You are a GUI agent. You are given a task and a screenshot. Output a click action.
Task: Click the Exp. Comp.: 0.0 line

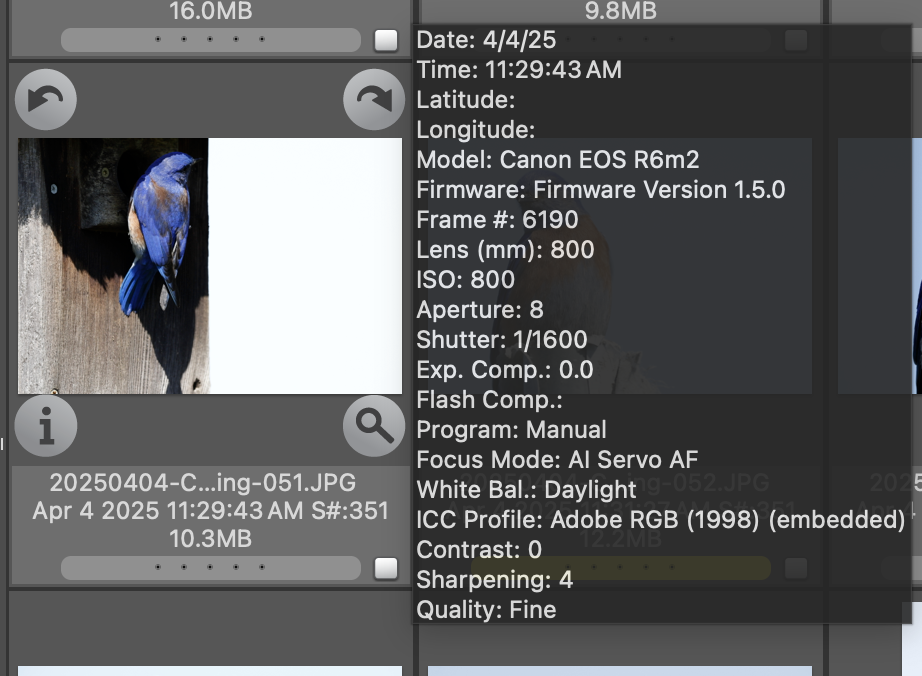[x=505, y=370]
